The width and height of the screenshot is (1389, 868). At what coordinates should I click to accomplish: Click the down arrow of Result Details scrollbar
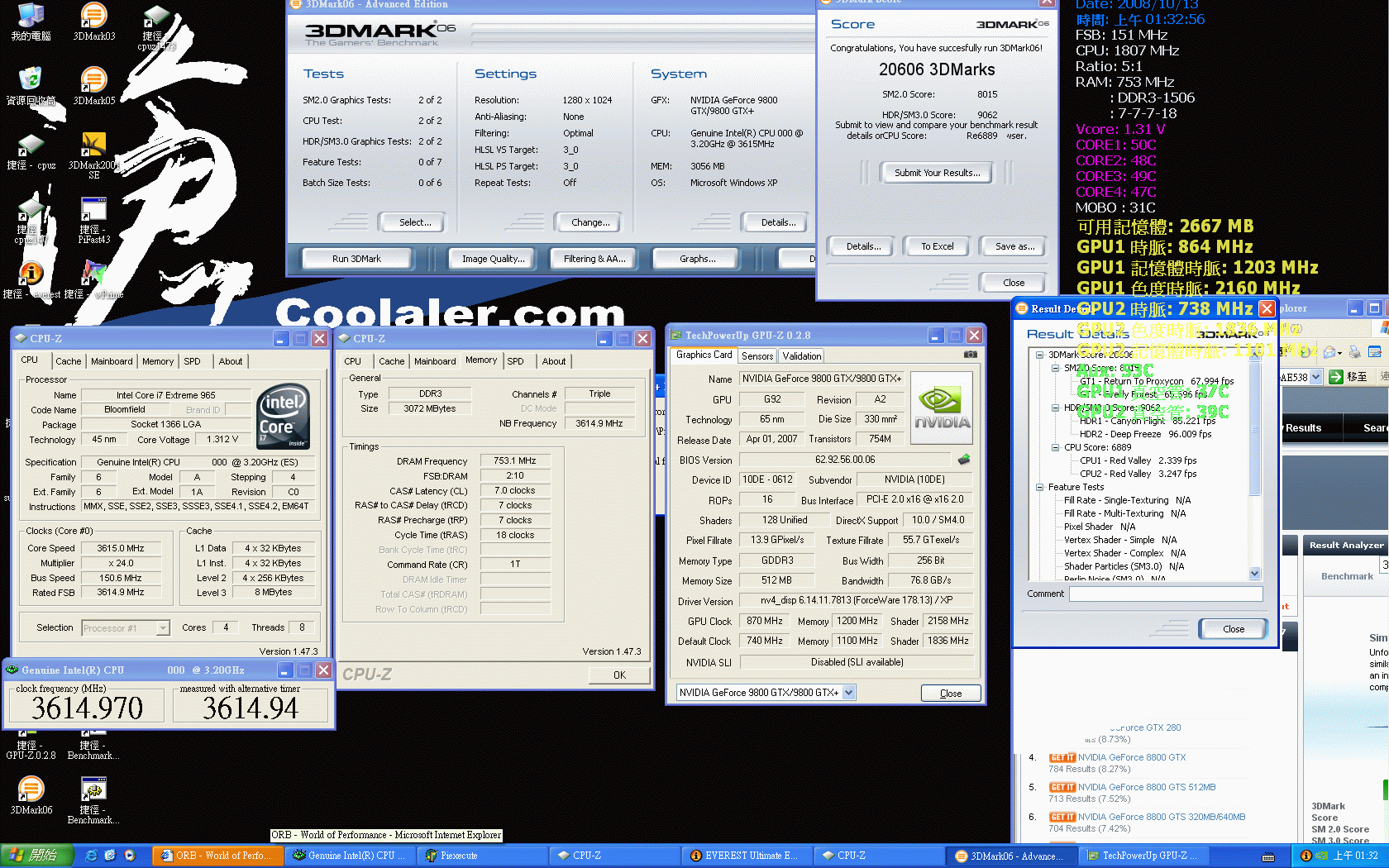click(1255, 574)
